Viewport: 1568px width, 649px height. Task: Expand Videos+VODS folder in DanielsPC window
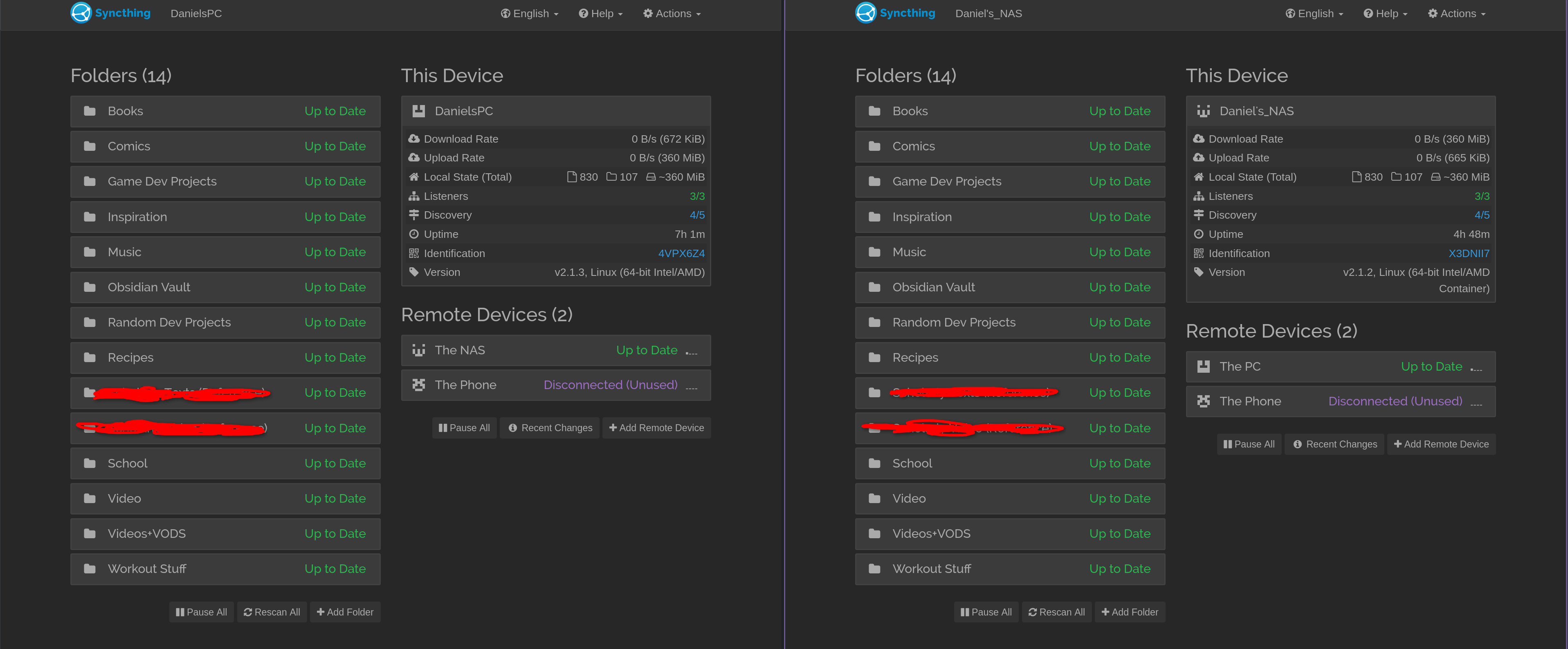(x=225, y=534)
